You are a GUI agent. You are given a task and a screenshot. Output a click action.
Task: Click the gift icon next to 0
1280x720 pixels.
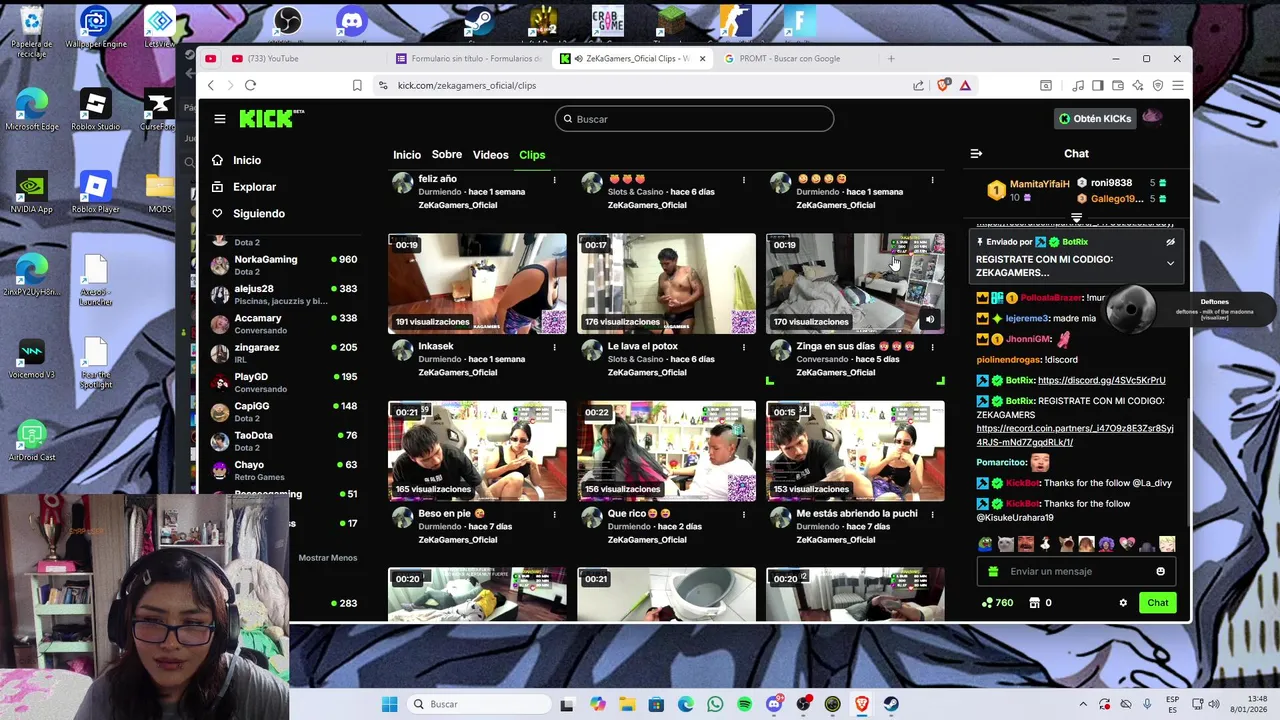click(1033, 603)
